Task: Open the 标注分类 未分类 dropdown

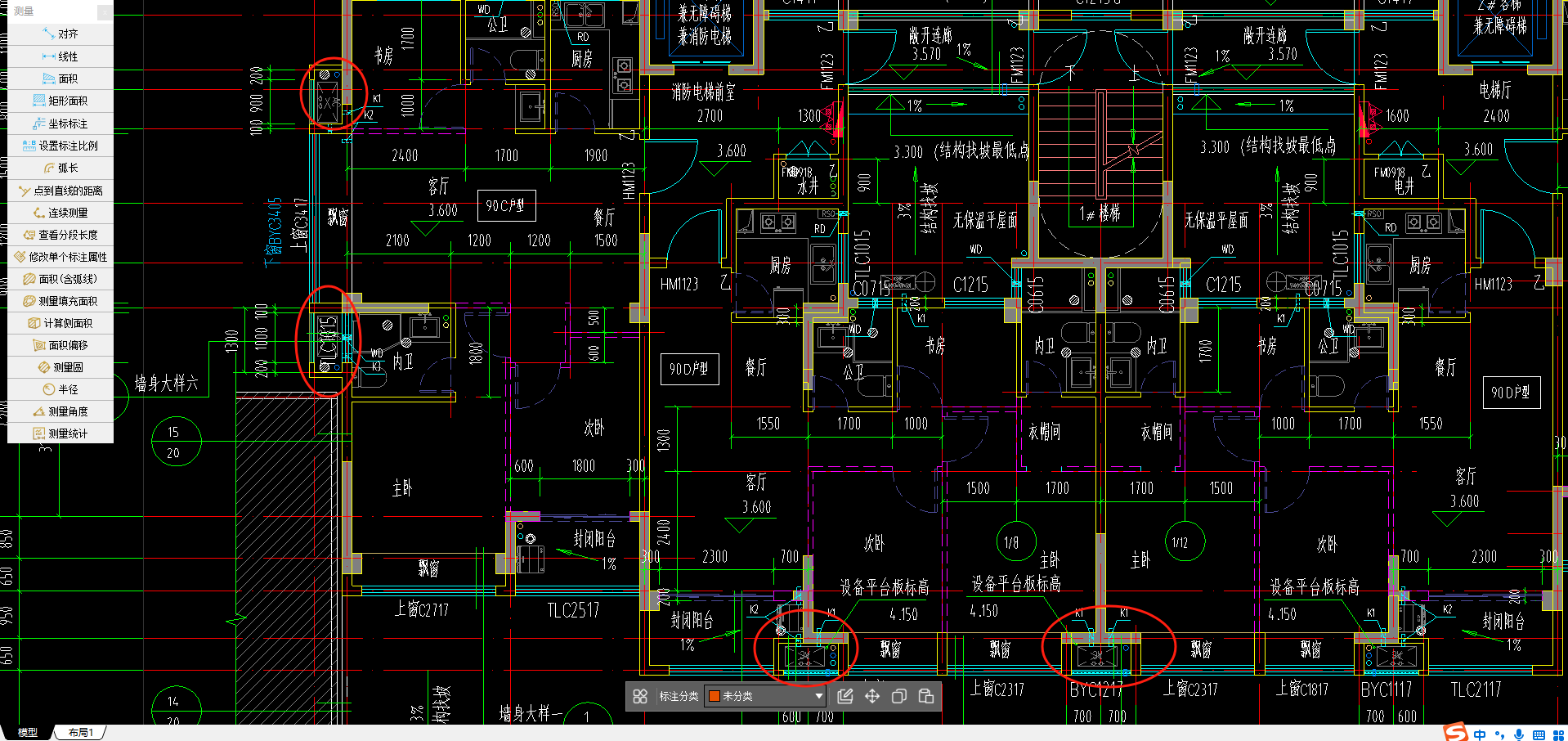Action: click(x=765, y=696)
